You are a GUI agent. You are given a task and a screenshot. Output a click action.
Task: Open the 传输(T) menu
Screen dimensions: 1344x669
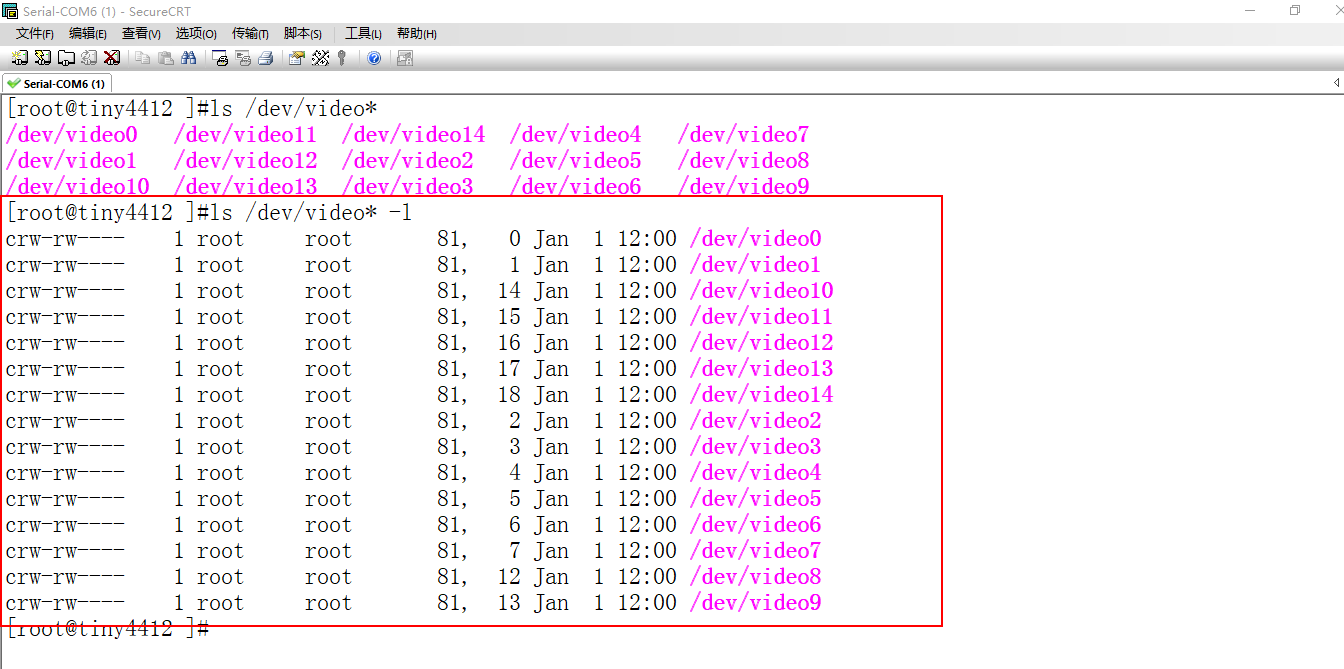251,33
